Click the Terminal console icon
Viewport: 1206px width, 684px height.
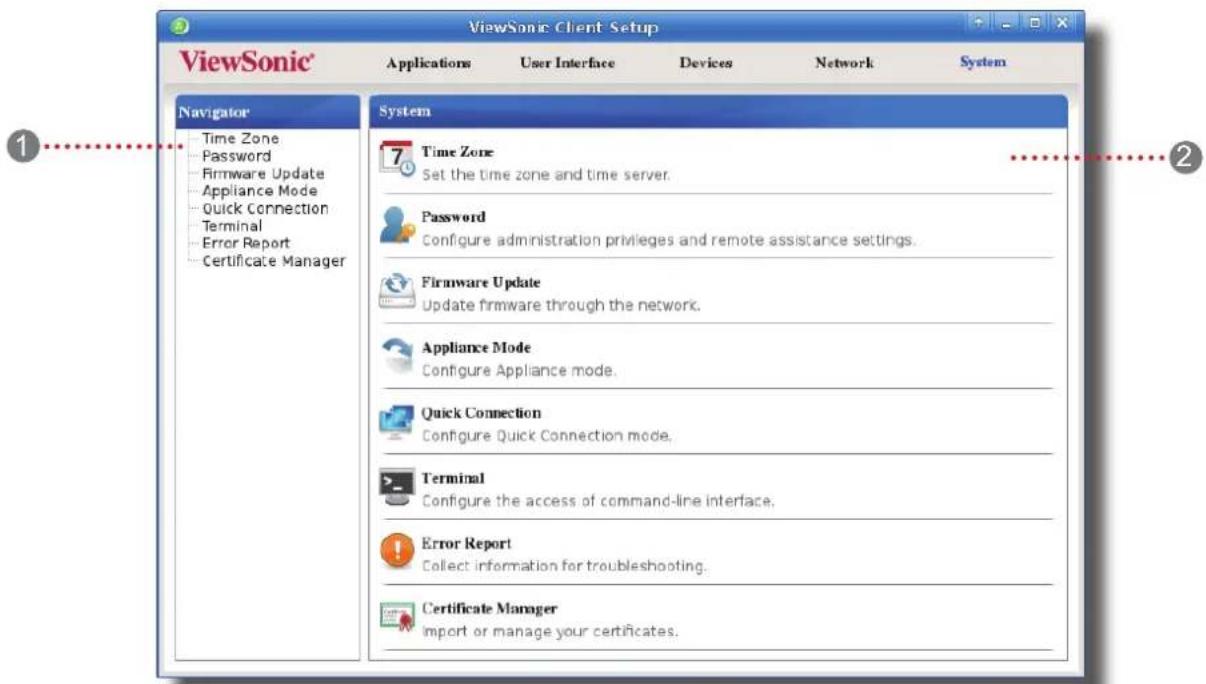click(397, 488)
